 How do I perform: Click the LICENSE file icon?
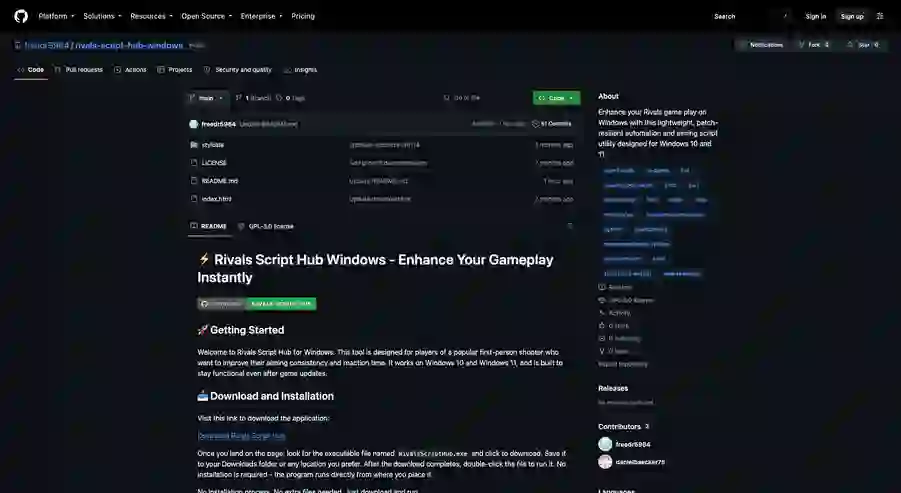click(194, 163)
